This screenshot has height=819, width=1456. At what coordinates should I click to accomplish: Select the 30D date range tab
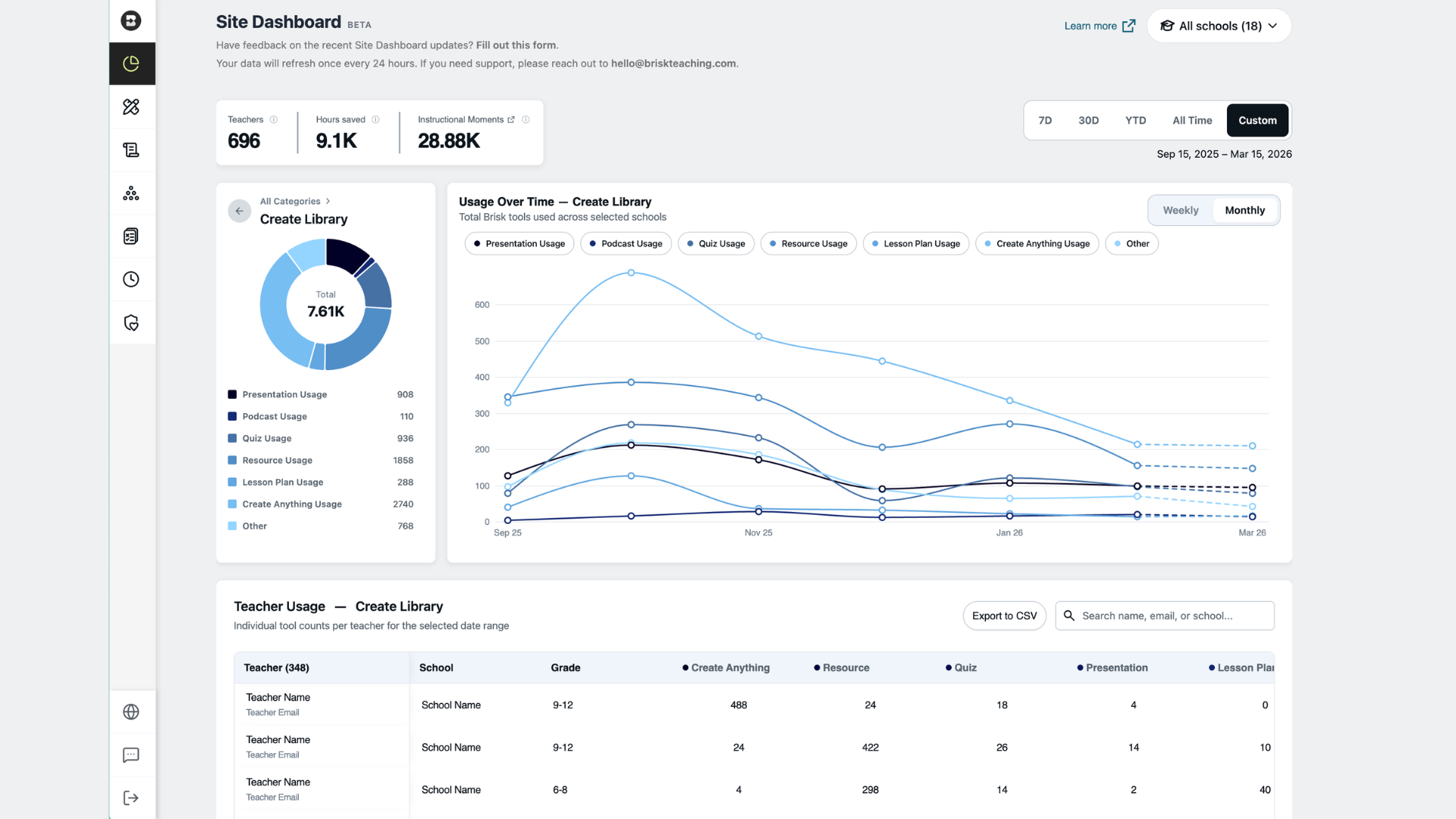click(1088, 121)
